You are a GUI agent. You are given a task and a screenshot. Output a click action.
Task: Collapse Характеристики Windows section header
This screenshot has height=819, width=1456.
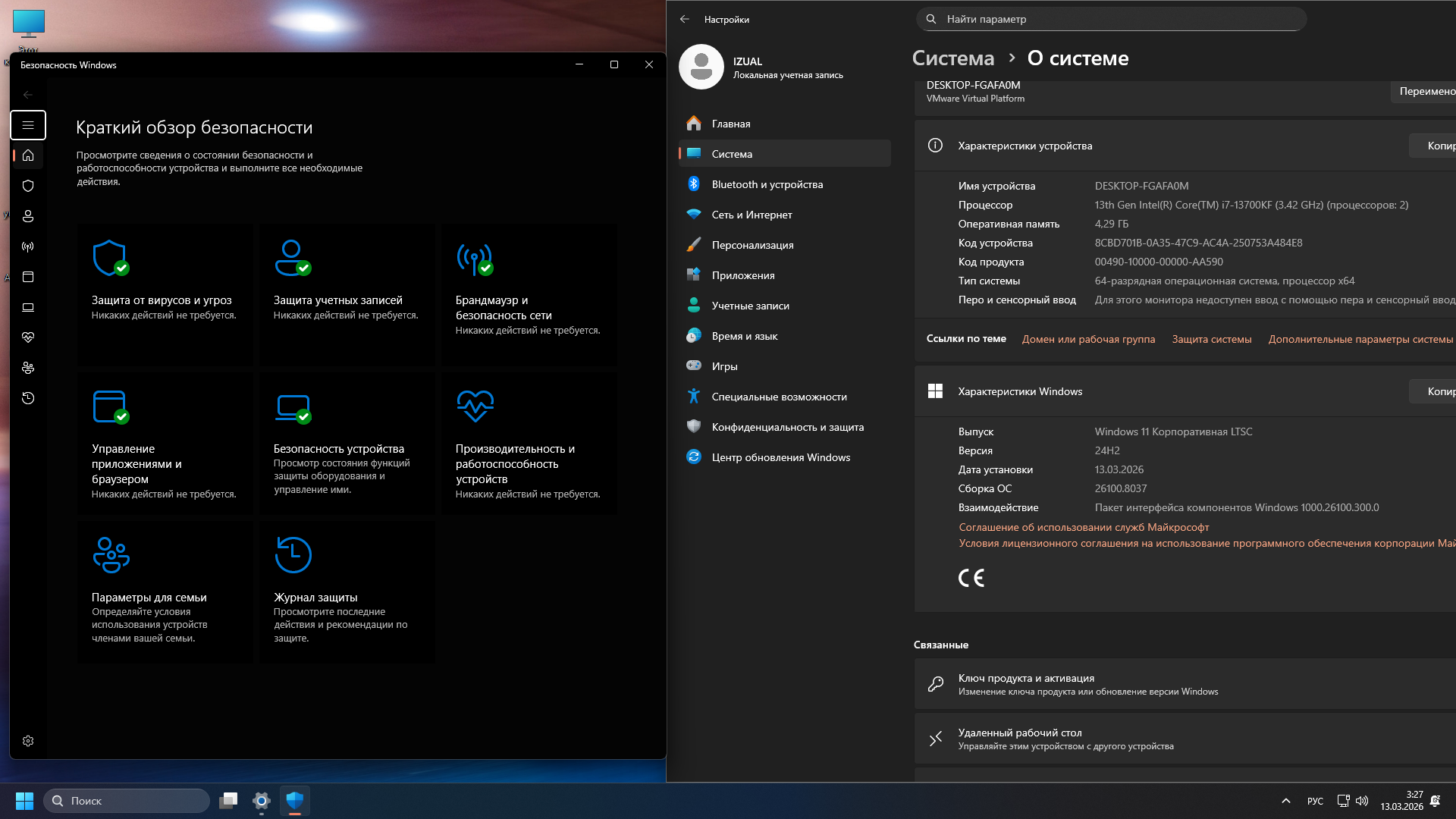coord(1020,391)
